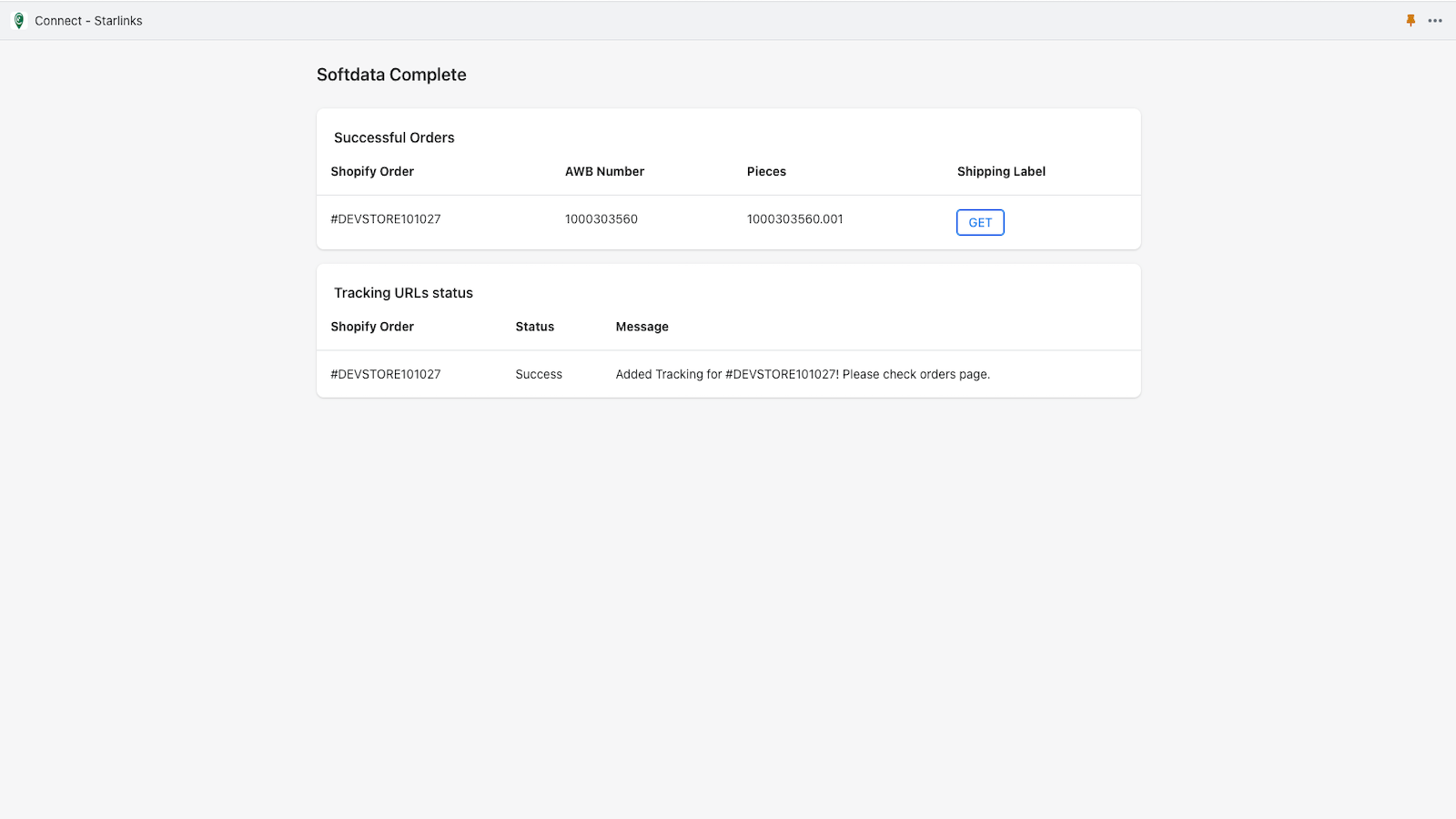Image resolution: width=1456 pixels, height=819 pixels.
Task: Click the Success status value
Action: pyautogui.click(x=539, y=374)
